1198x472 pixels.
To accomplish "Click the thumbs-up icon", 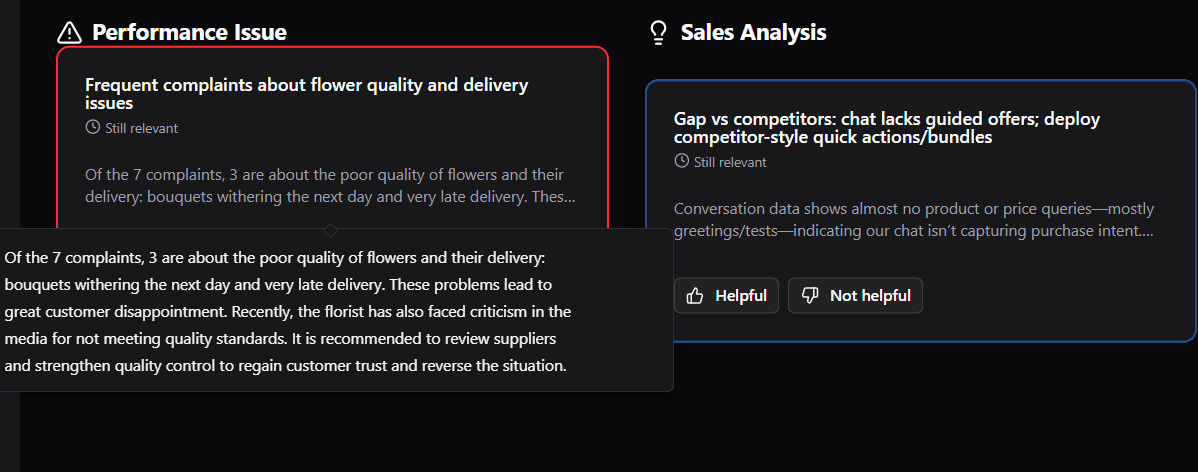I will coord(695,296).
